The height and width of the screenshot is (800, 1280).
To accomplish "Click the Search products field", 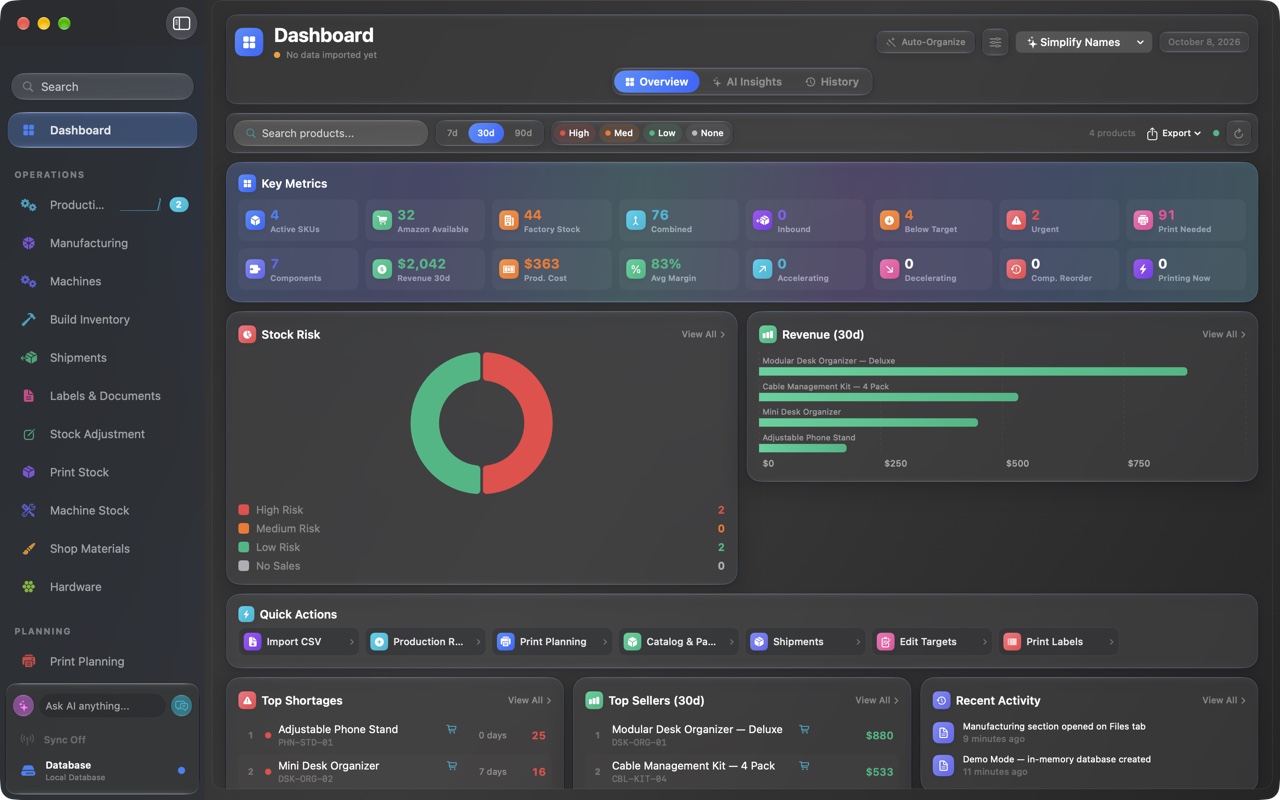I will 331,133.
